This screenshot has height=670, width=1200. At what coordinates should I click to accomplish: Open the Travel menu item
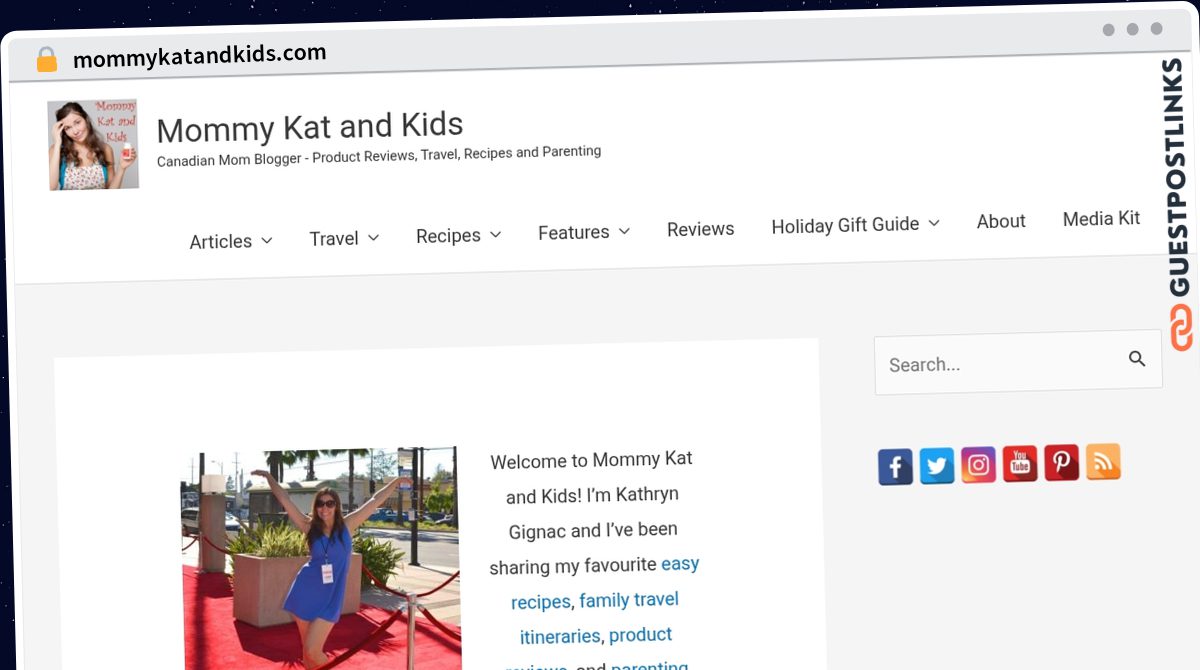pyautogui.click(x=334, y=238)
